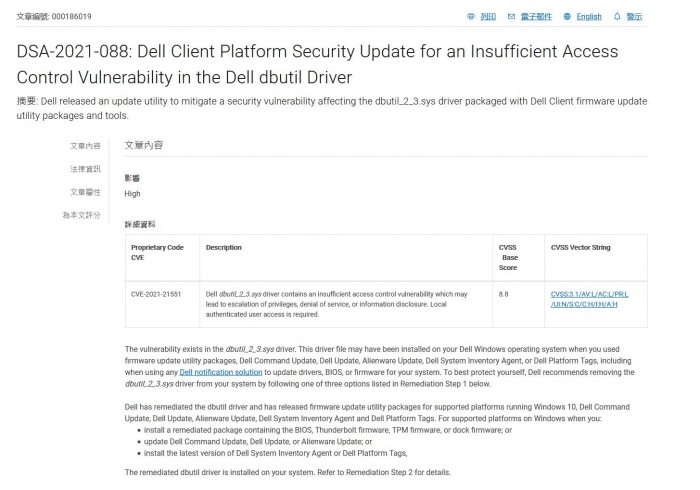Screen dimensions: 700x490
Task: Jump to 文章內容 in the side navigation
Action: [85, 146]
